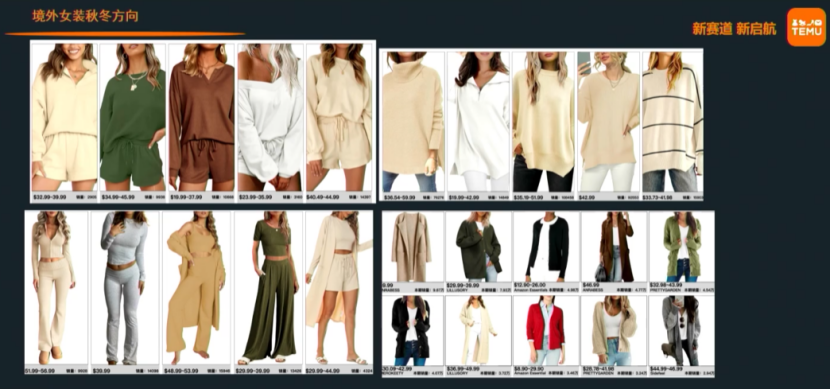Open the white off-shoulder lounge set thumbnail

click(x=270, y=117)
